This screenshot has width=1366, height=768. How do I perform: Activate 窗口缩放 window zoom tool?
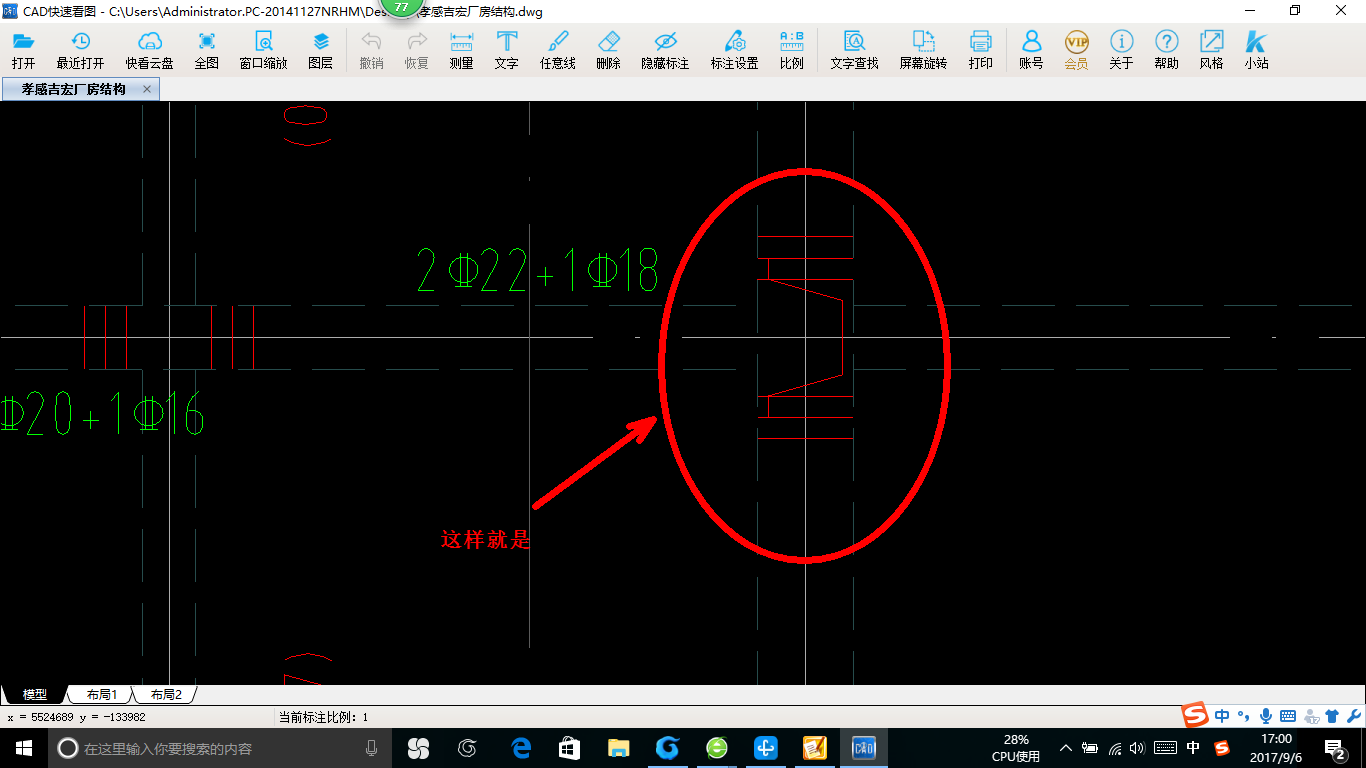263,50
